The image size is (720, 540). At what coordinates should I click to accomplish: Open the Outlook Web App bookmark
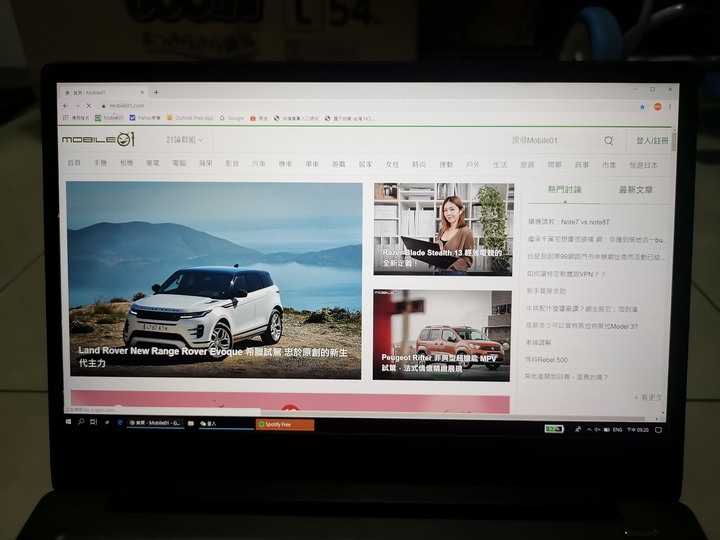tap(191, 118)
